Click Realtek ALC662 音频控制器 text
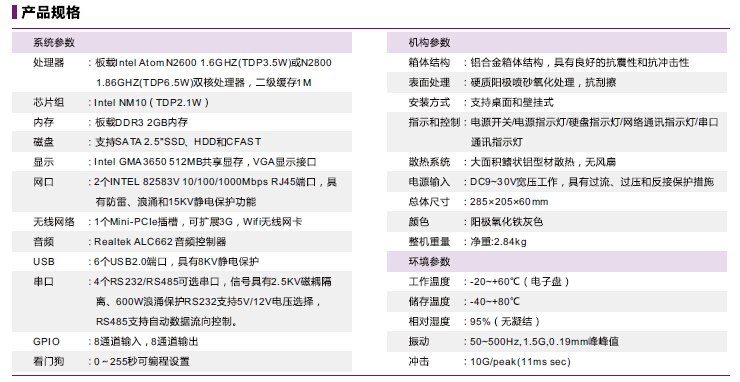740x382 pixels. 160,242
